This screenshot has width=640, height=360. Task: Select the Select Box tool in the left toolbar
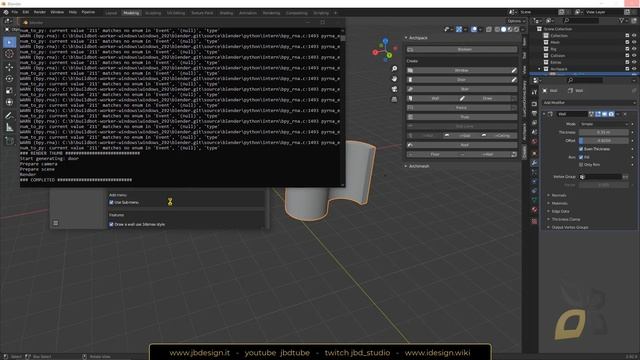tap(9, 42)
